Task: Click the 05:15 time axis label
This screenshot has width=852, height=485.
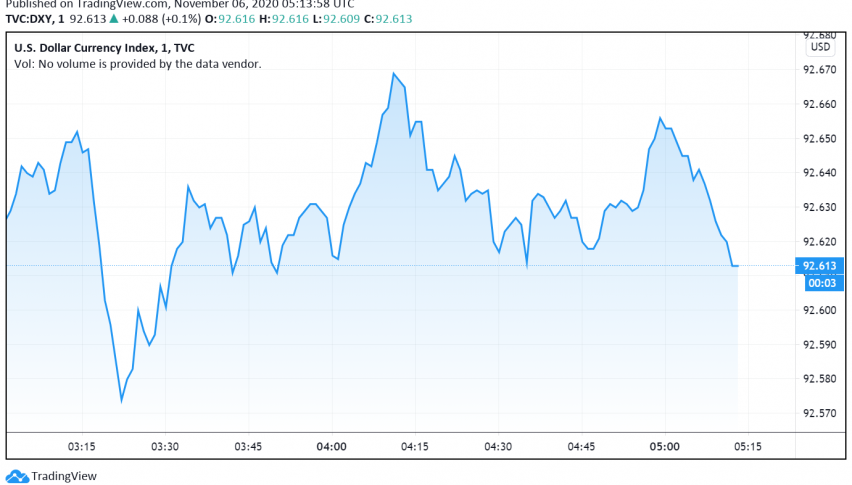Action: [748, 446]
